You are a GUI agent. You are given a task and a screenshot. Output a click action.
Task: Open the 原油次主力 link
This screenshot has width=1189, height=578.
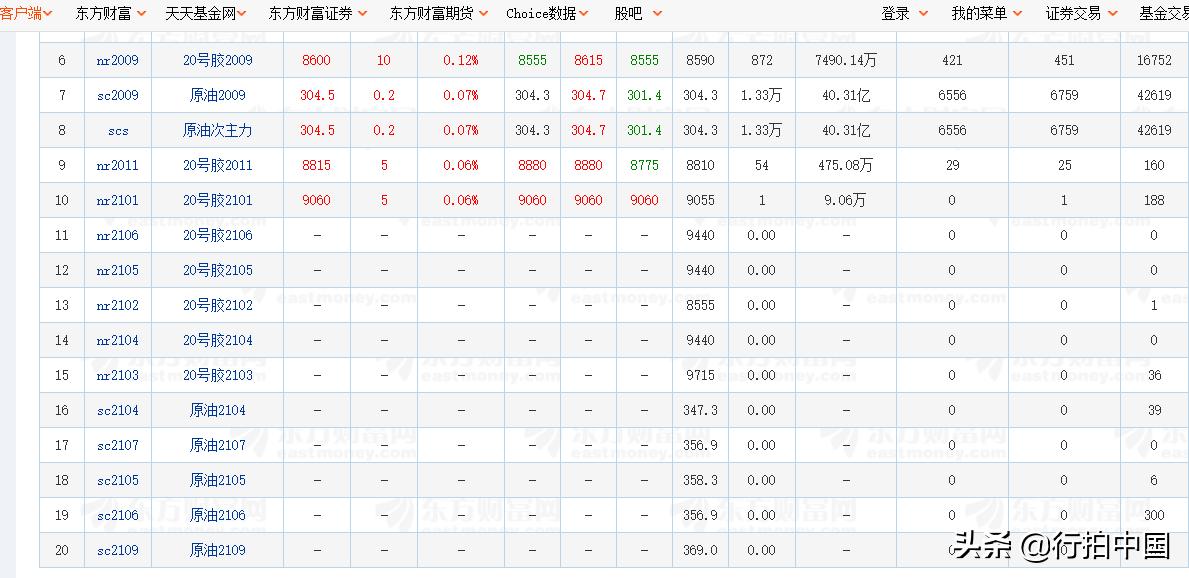(218, 130)
